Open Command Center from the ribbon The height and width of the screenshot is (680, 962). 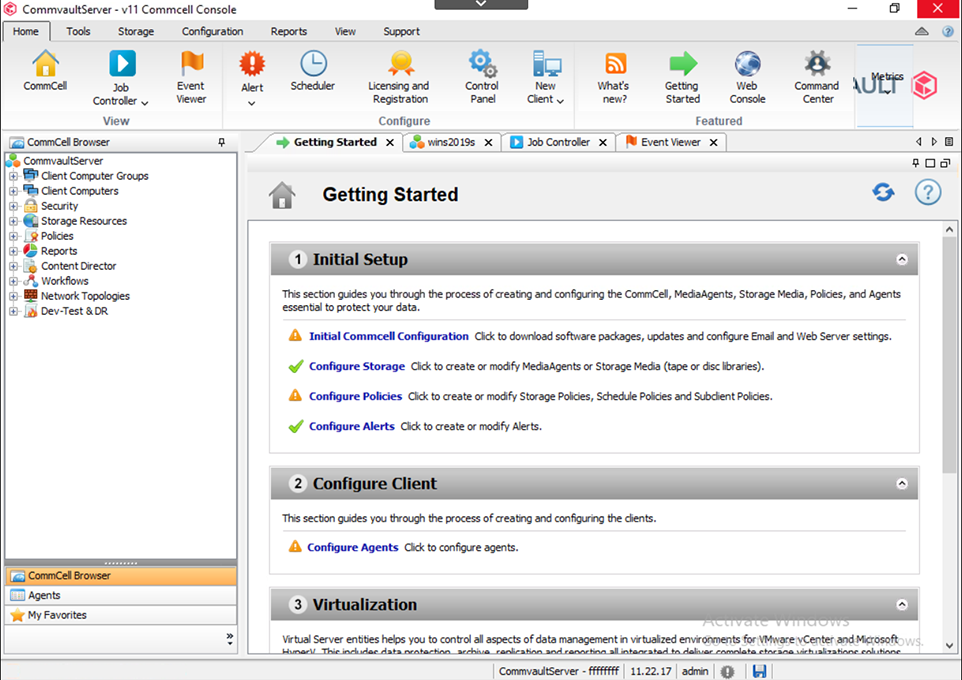[817, 77]
